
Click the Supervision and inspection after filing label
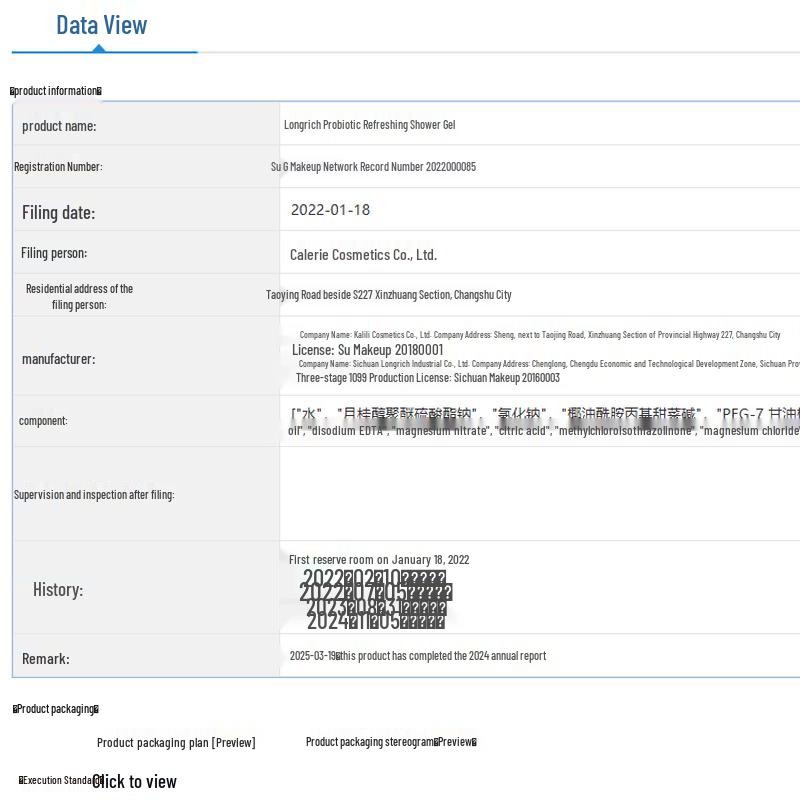point(94,494)
